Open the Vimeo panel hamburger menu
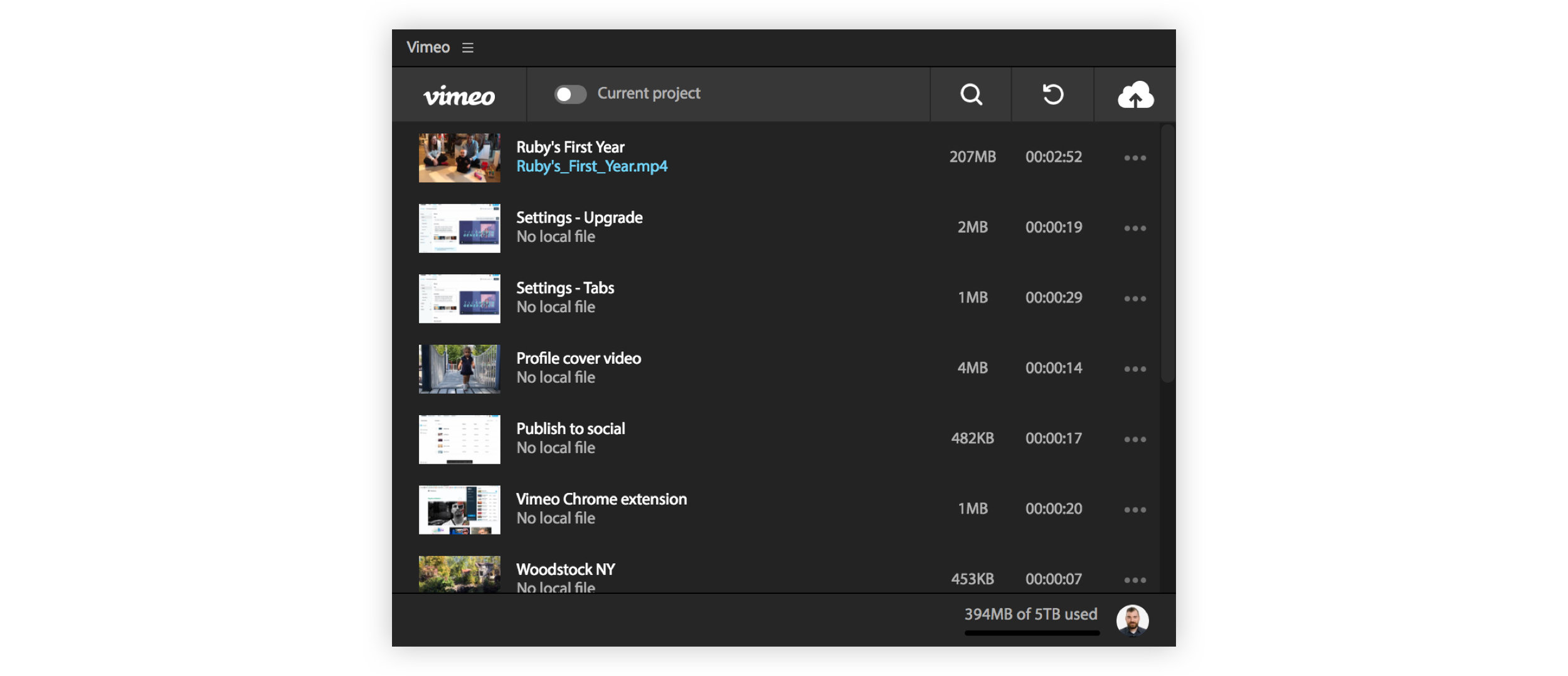1568x676 pixels. click(x=467, y=48)
